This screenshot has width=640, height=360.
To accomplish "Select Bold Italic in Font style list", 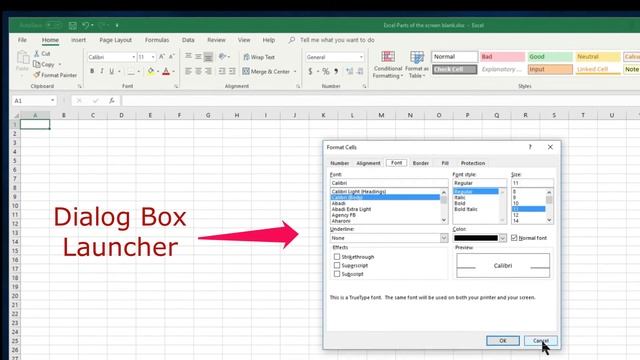I will [466, 209].
